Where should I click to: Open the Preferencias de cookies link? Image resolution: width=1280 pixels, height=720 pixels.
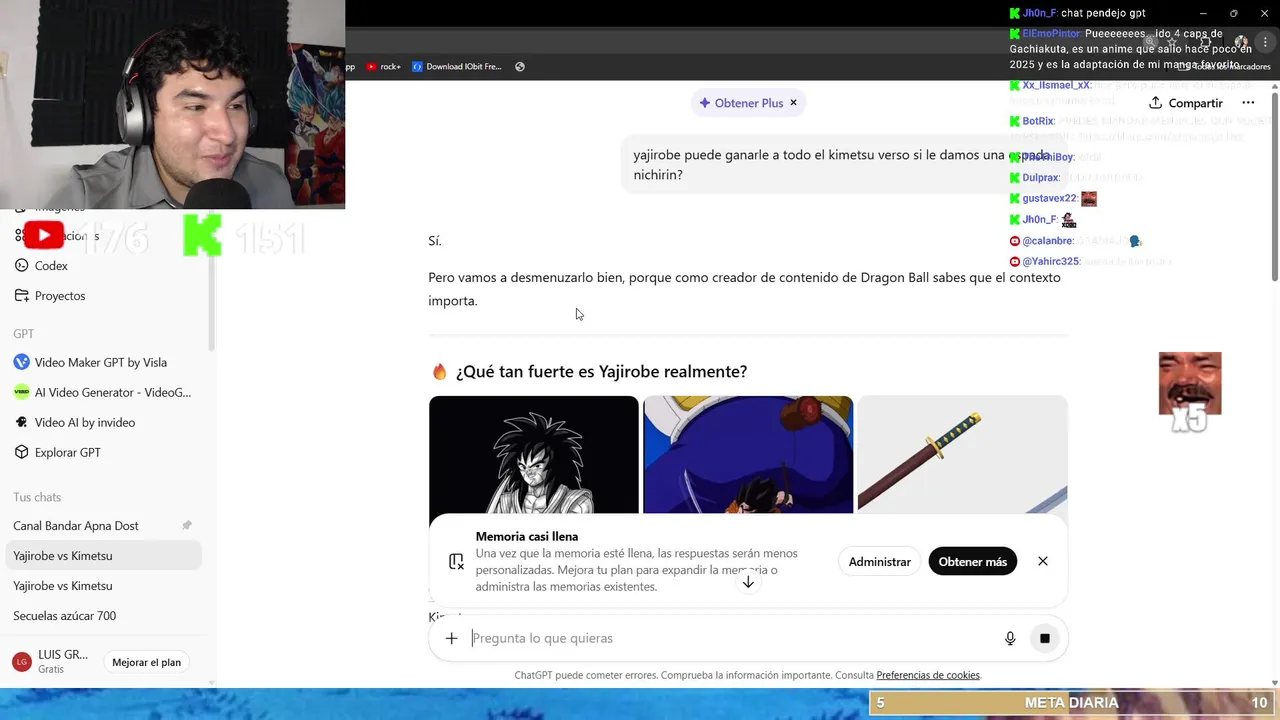[x=928, y=675]
